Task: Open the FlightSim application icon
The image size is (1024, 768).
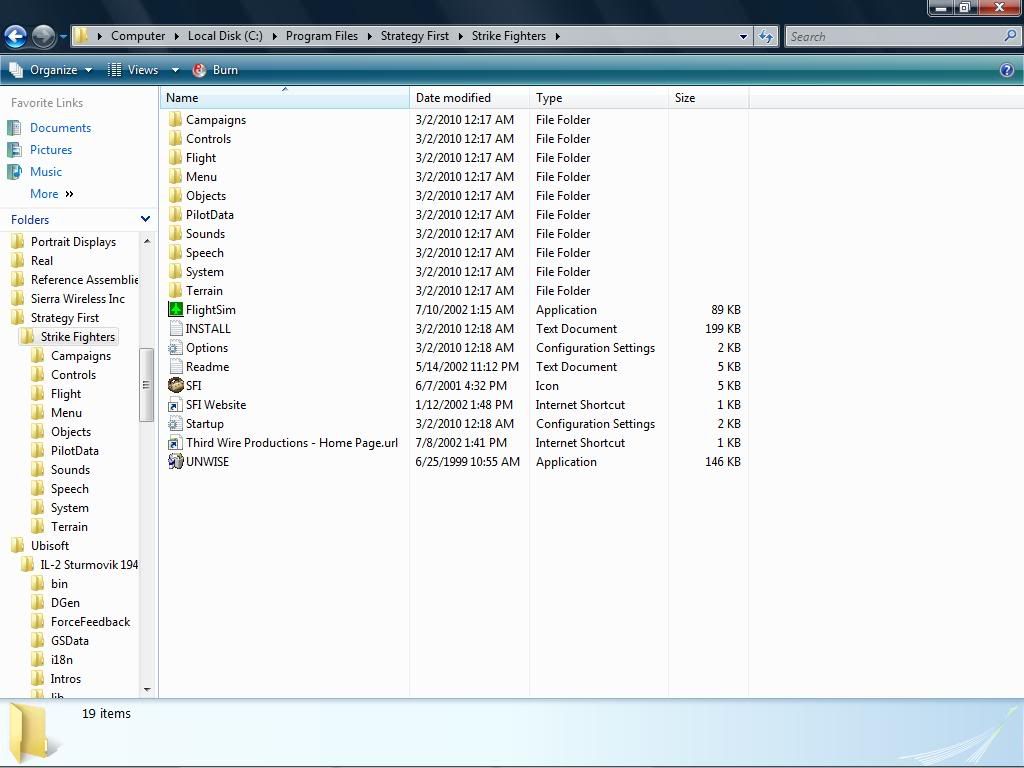Action: pyautogui.click(x=175, y=310)
